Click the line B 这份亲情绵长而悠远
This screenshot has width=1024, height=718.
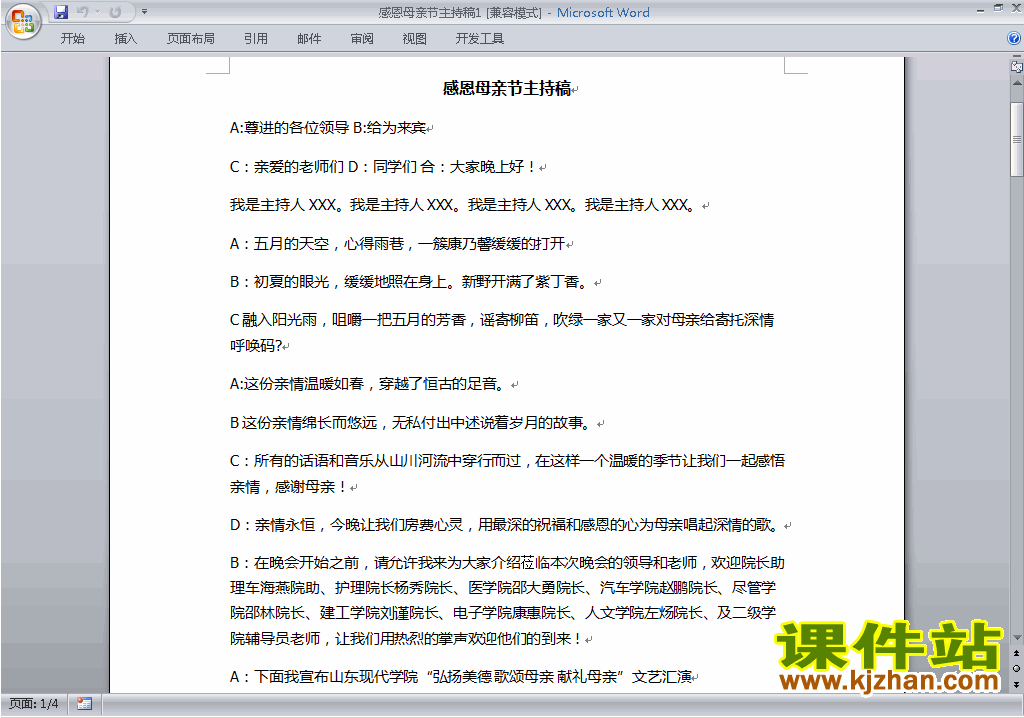tap(412, 423)
